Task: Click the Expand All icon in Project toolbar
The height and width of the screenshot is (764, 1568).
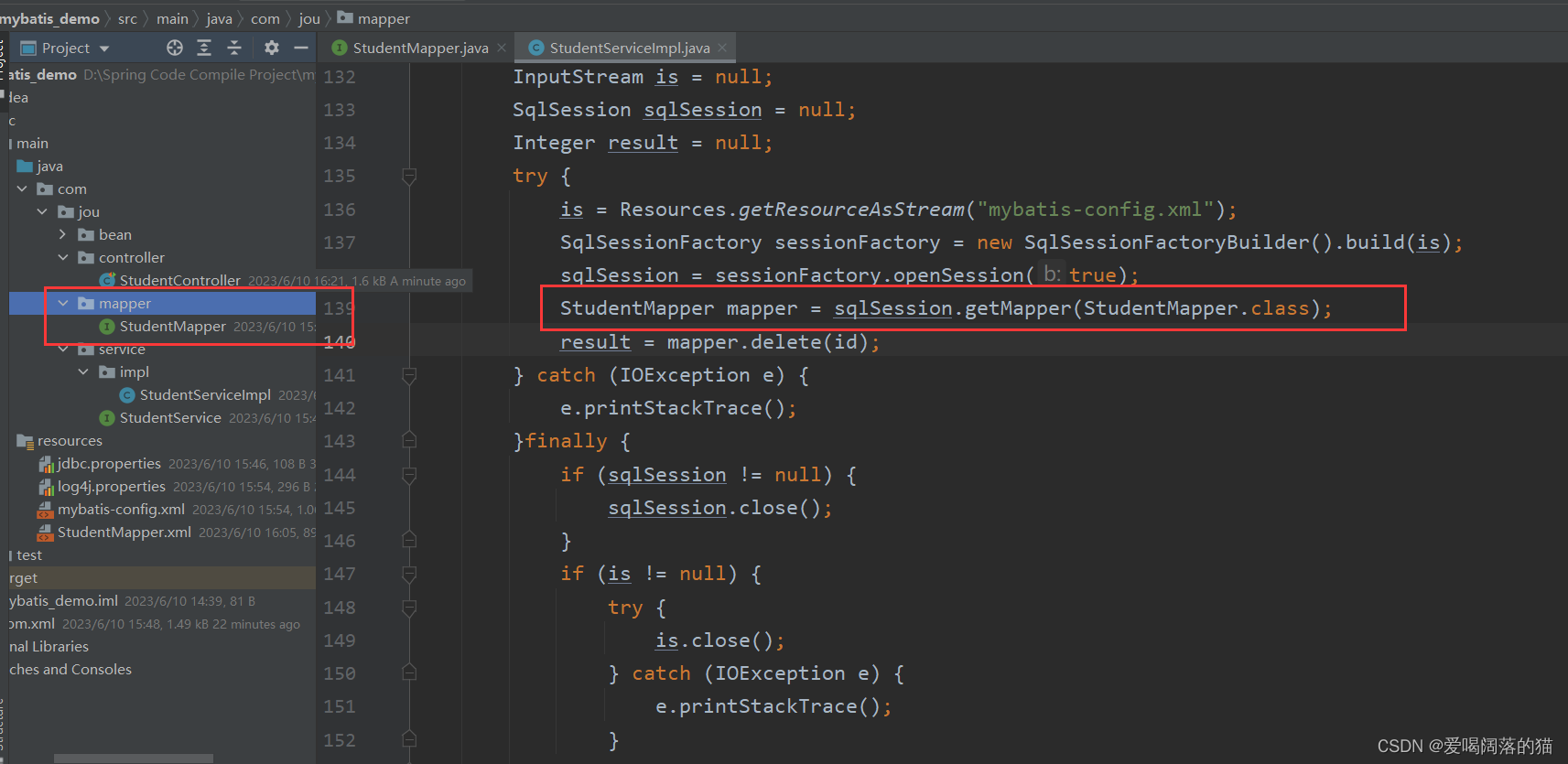Action: pos(204,48)
